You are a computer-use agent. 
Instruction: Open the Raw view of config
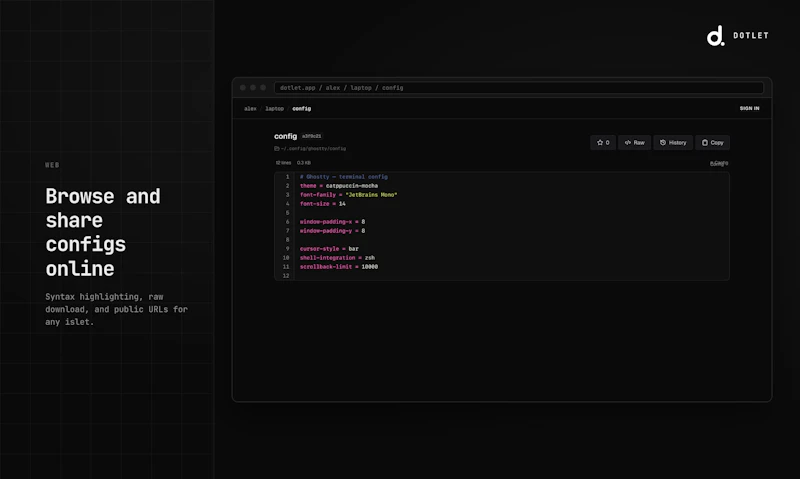[x=634, y=143]
